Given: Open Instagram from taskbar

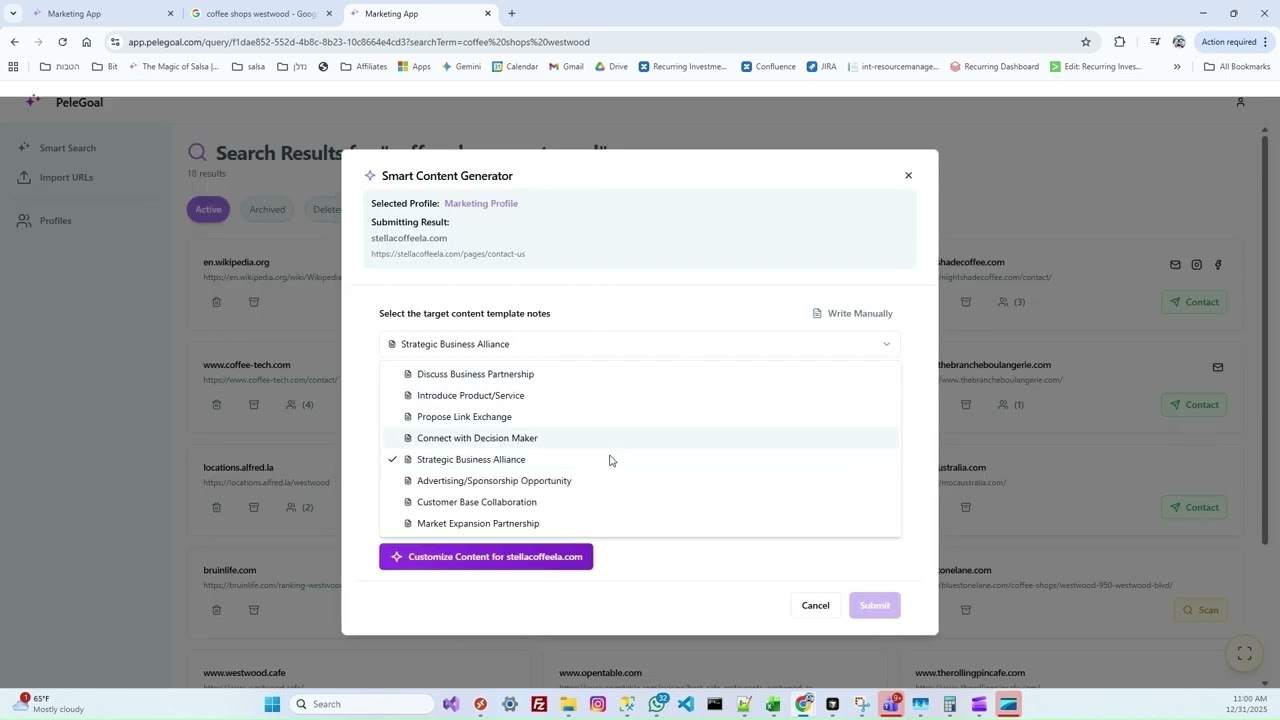Looking at the screenshot, I should pos(598,704).
